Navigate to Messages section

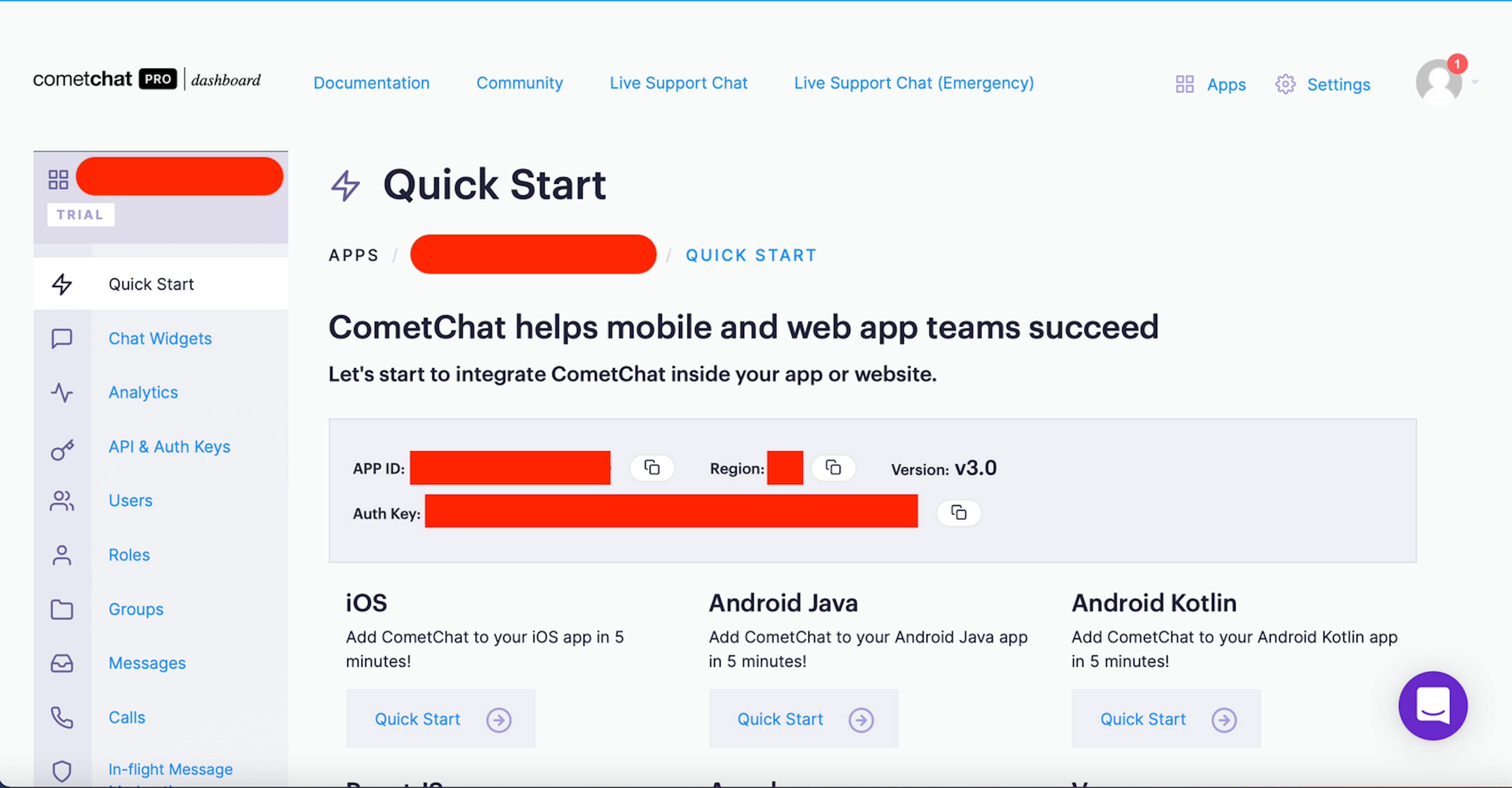tap(147, 662)
